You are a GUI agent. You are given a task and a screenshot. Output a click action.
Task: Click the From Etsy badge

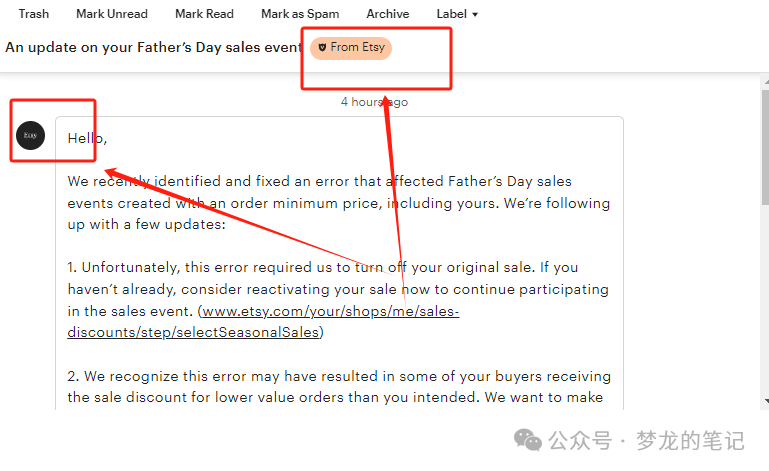(x=351, y=48)
